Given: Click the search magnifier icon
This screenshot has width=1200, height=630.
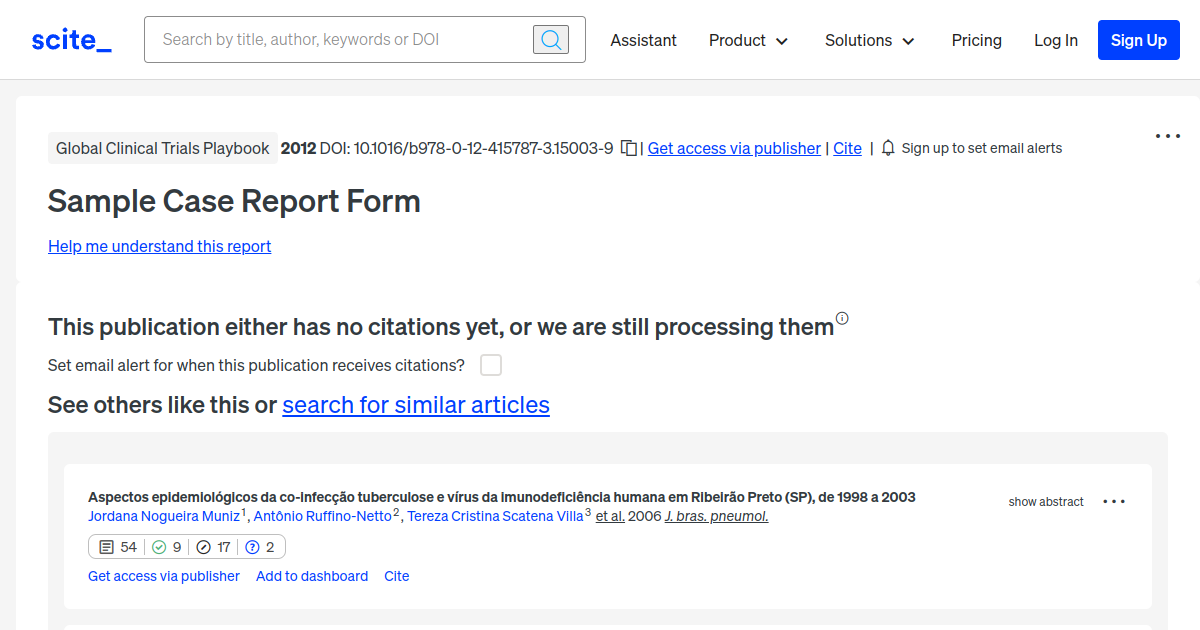Looking at the screenshot, I should 550,39.
